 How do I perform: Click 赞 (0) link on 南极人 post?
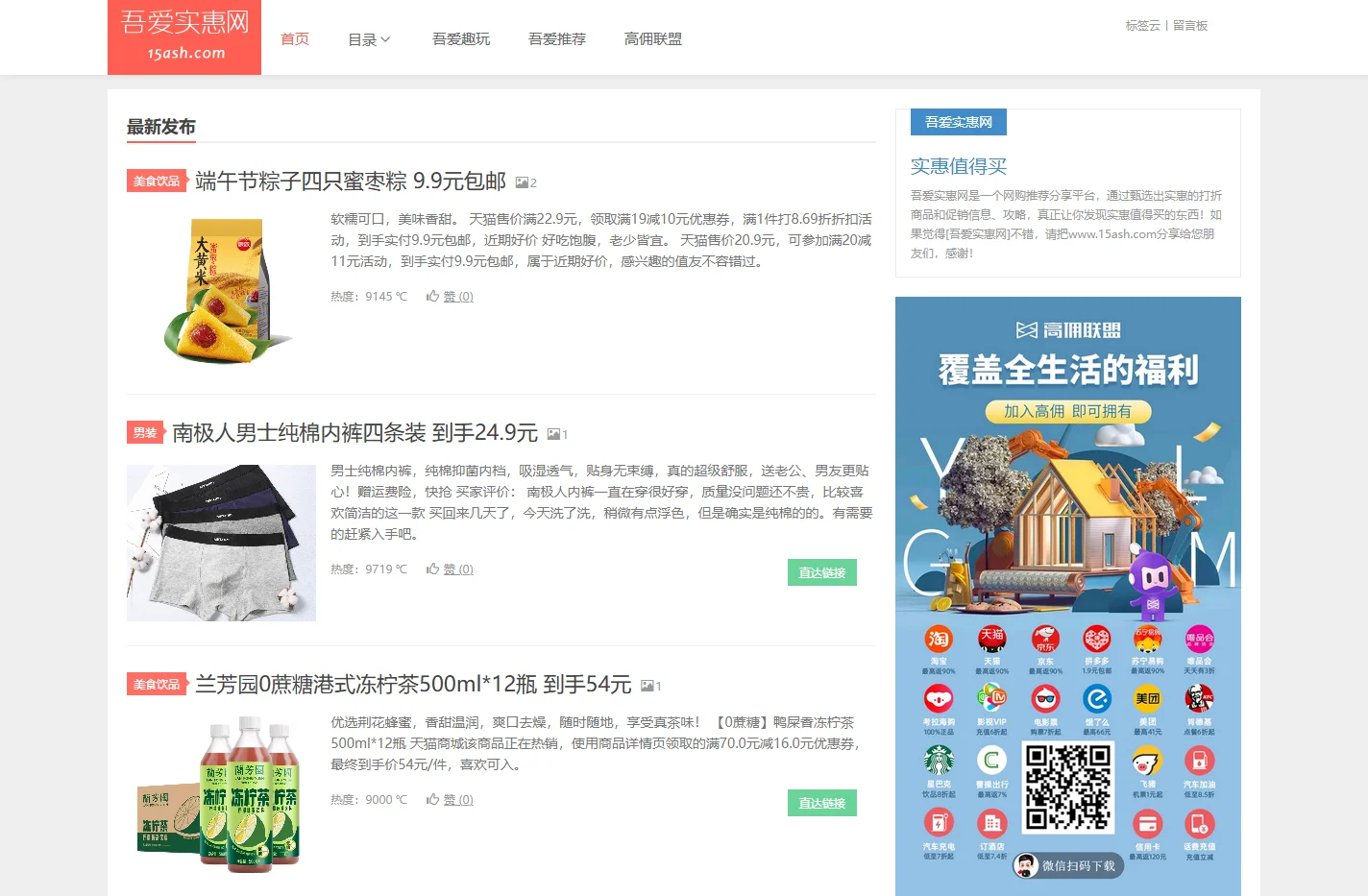pyautogui.click(x=458, y=569)
